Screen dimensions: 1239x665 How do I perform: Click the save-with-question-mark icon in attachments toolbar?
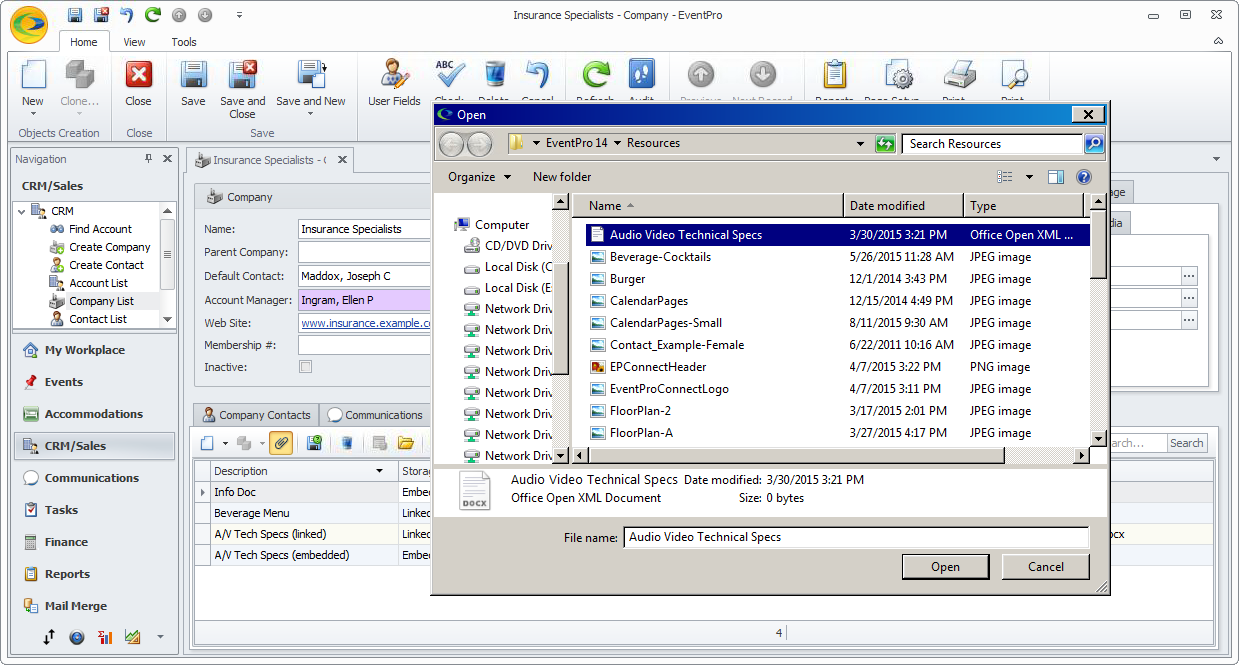pos(314,443)
